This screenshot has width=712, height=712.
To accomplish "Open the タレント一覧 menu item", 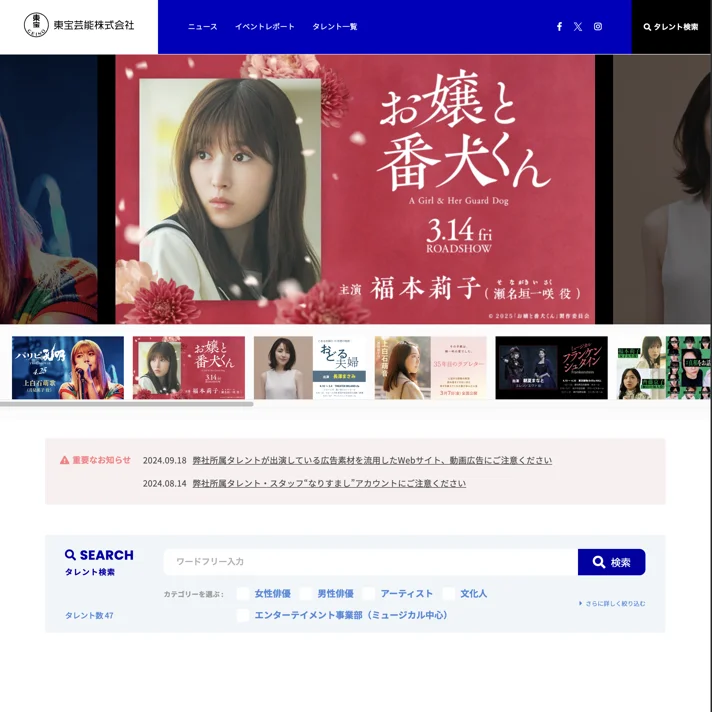I will click(335, 27).
